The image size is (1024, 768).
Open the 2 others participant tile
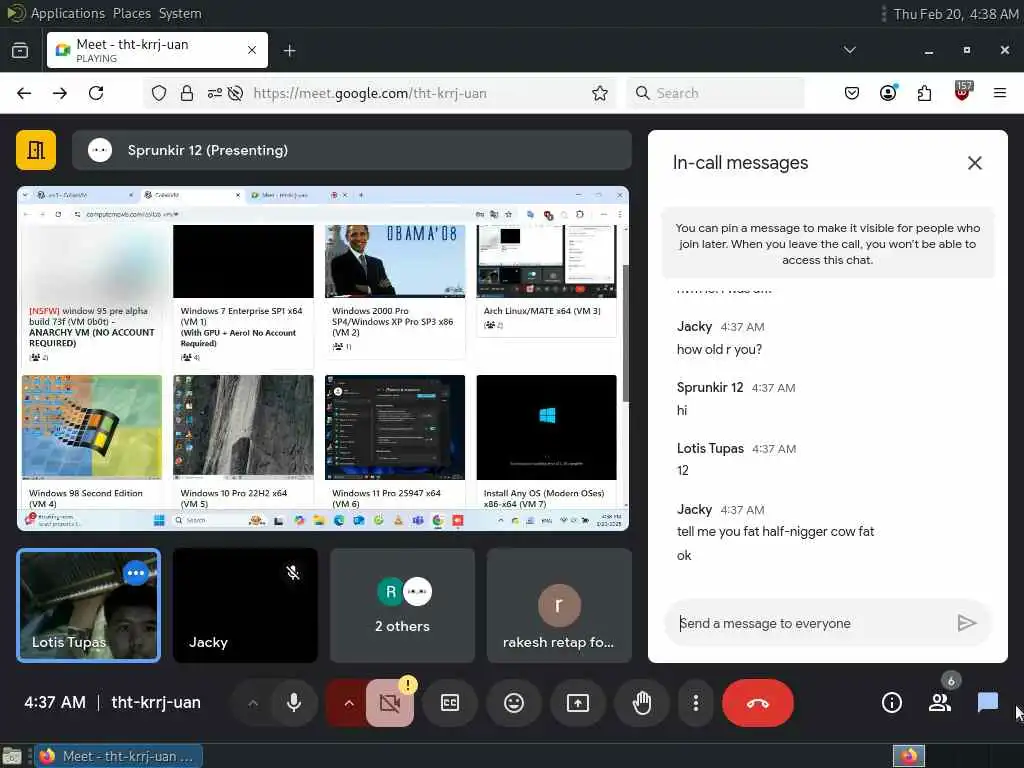(x=402, y=605)
